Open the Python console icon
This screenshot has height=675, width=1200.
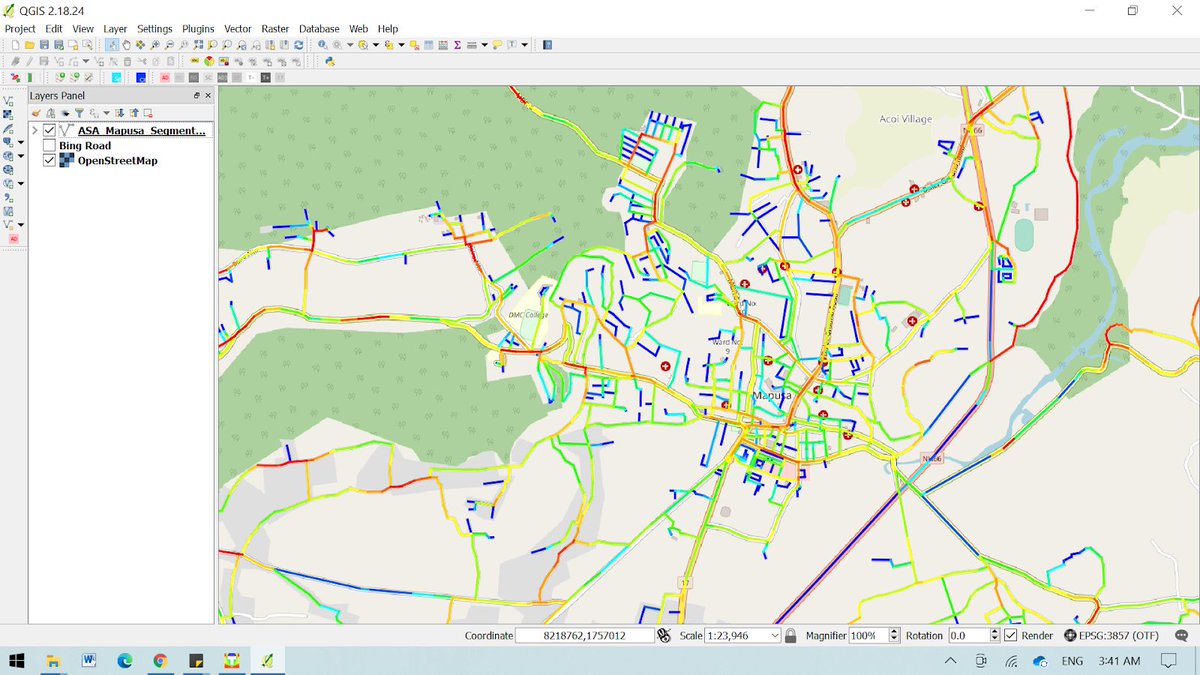(329, 61)
